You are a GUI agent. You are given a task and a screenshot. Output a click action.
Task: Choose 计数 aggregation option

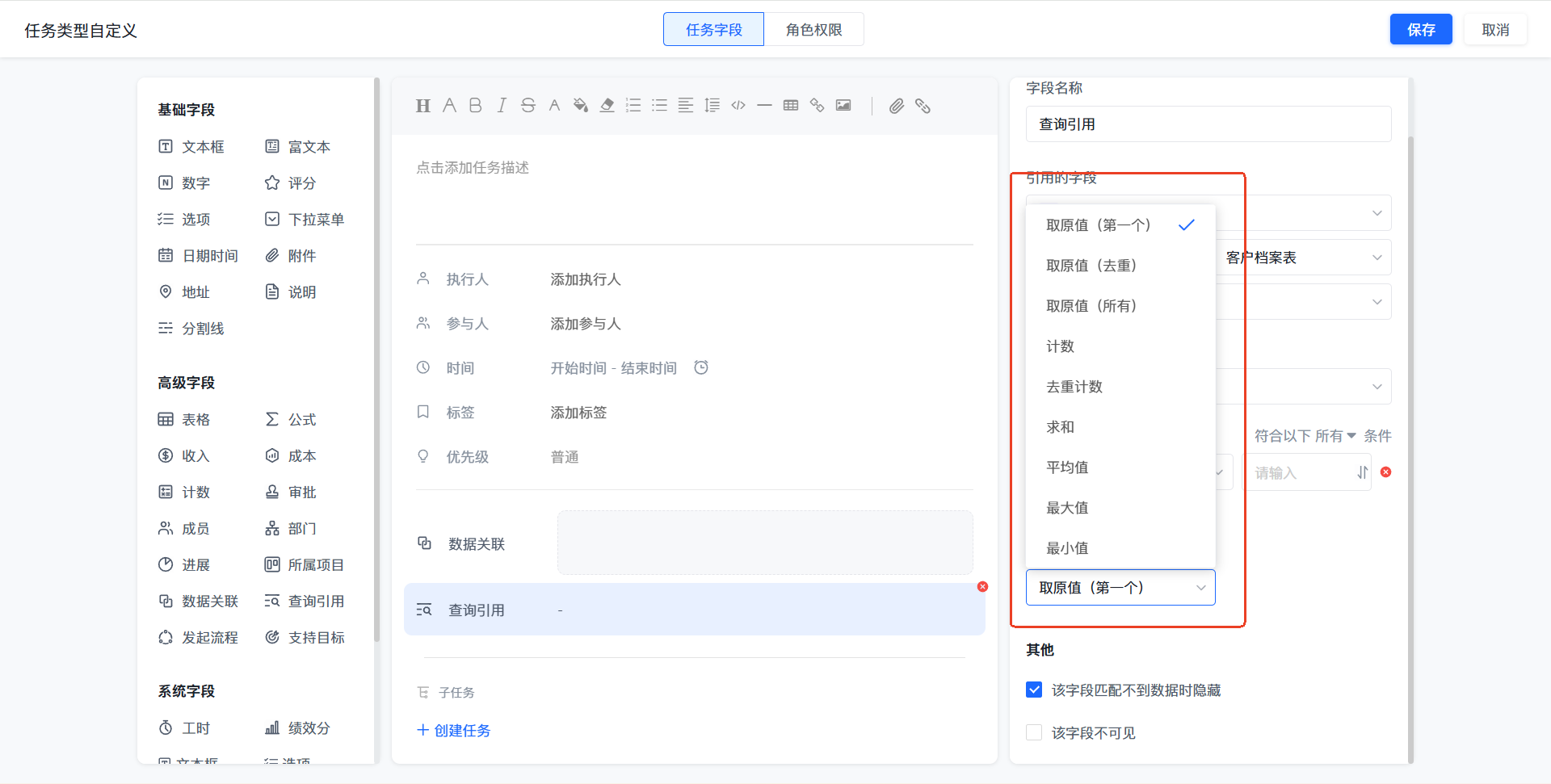pos(1120,346)
